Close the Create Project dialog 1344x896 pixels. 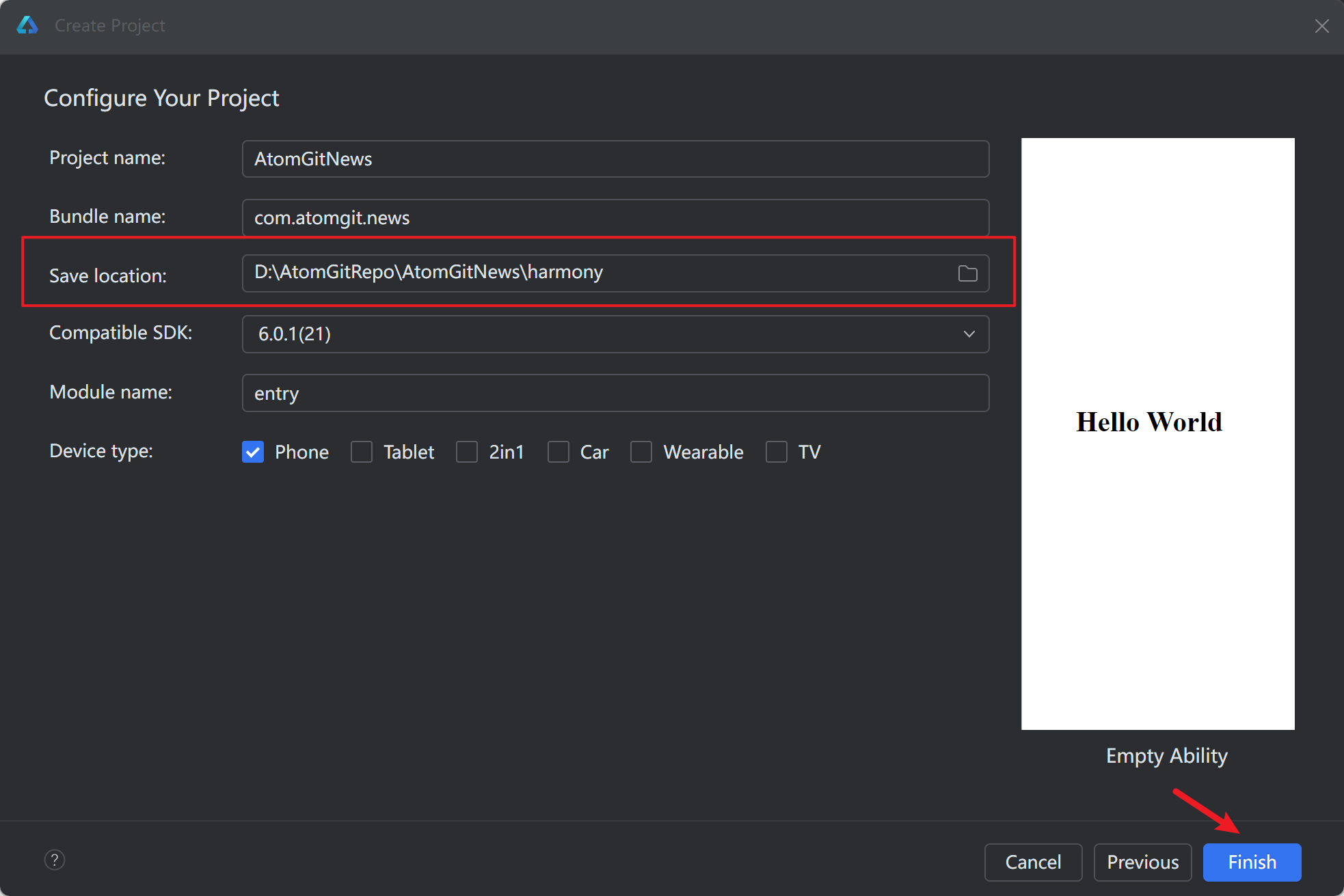[1321, 26]
